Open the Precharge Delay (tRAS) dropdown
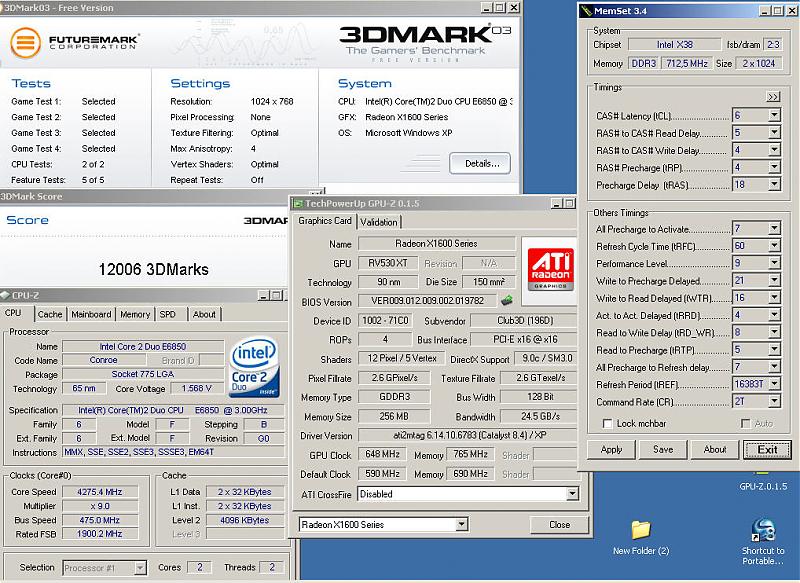Image resolution: width=800 pixels, height=583 pixels. point(774,185)
